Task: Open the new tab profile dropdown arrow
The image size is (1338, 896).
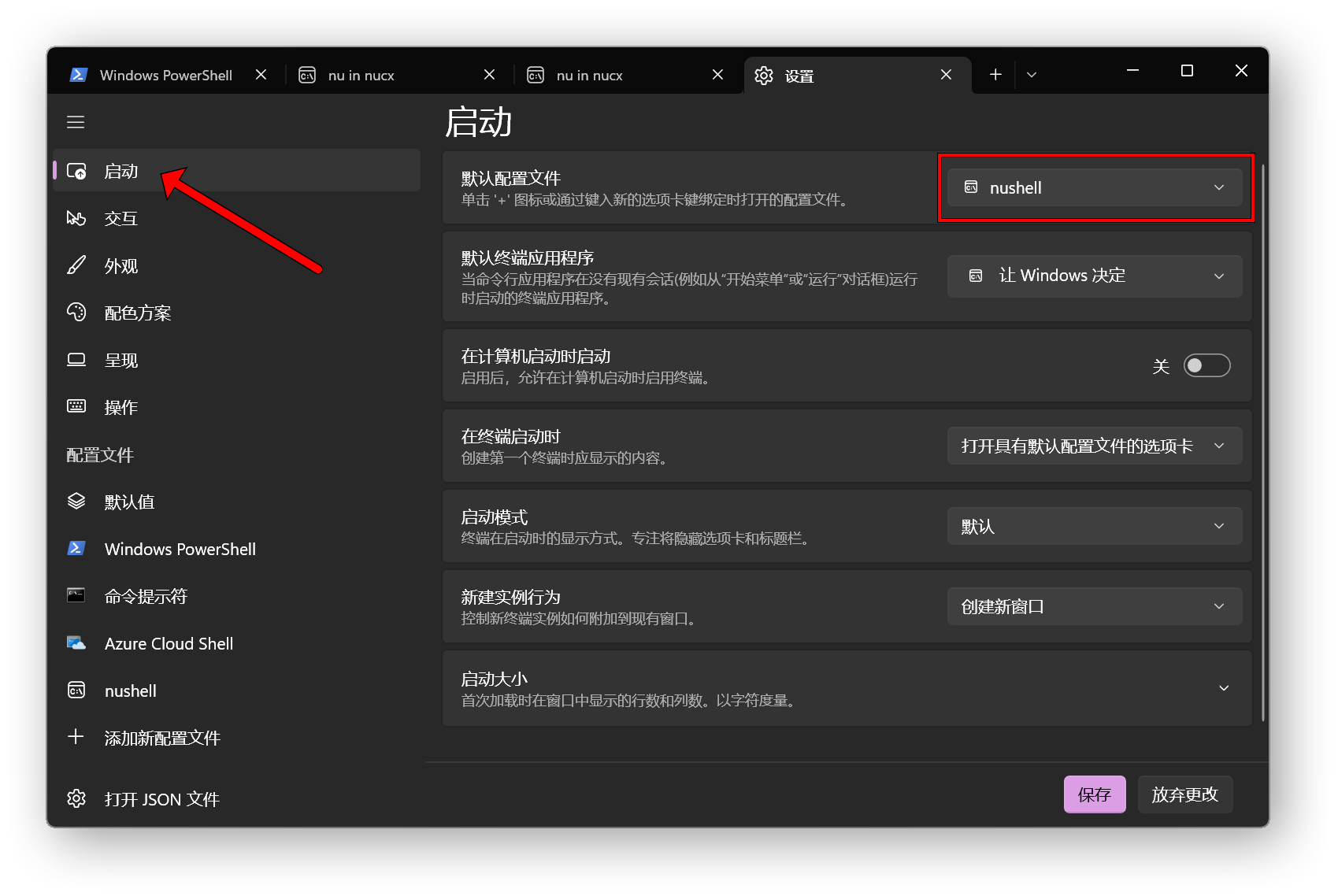Action: 1032,75
